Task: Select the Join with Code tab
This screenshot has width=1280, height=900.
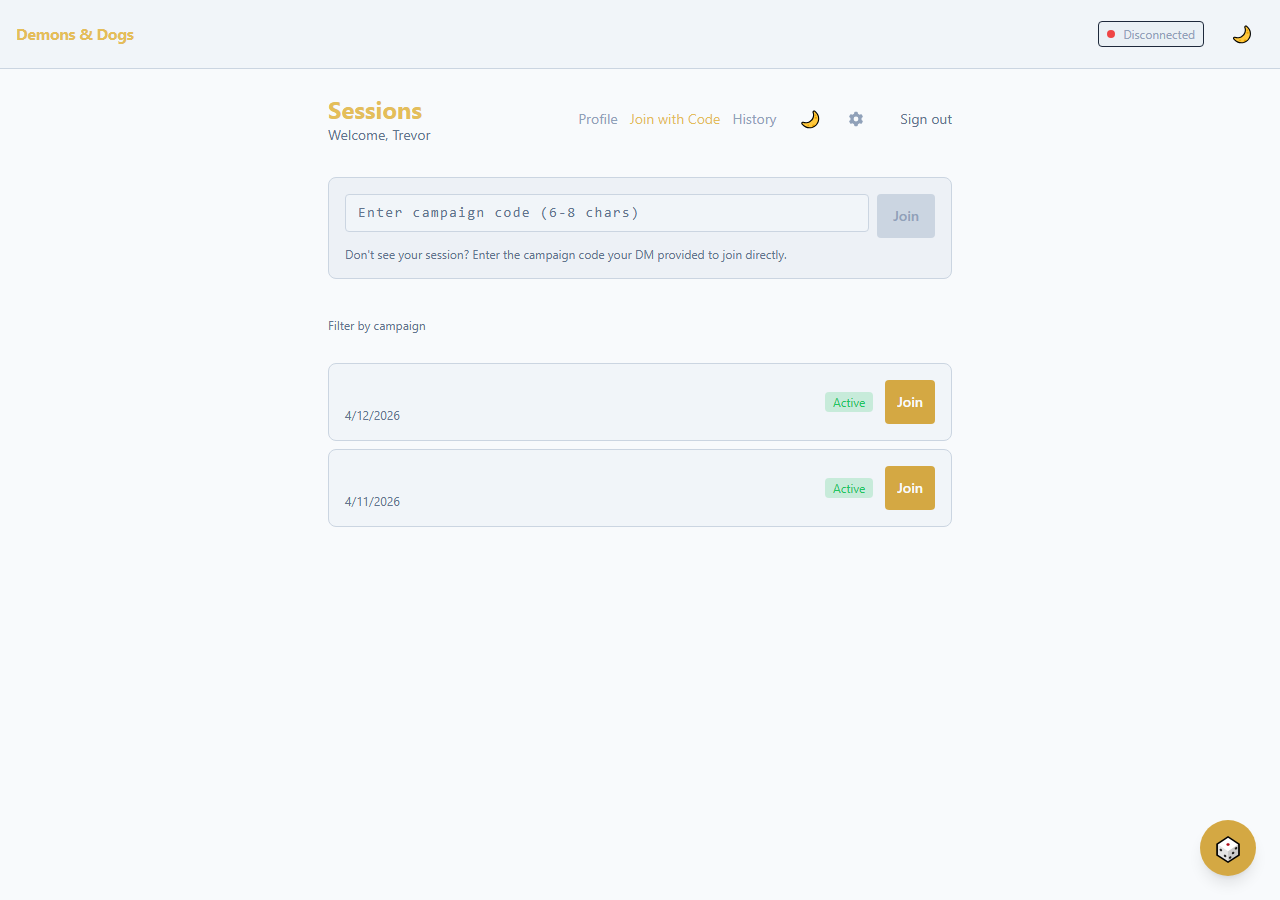Action: click(x=675, y=119)
